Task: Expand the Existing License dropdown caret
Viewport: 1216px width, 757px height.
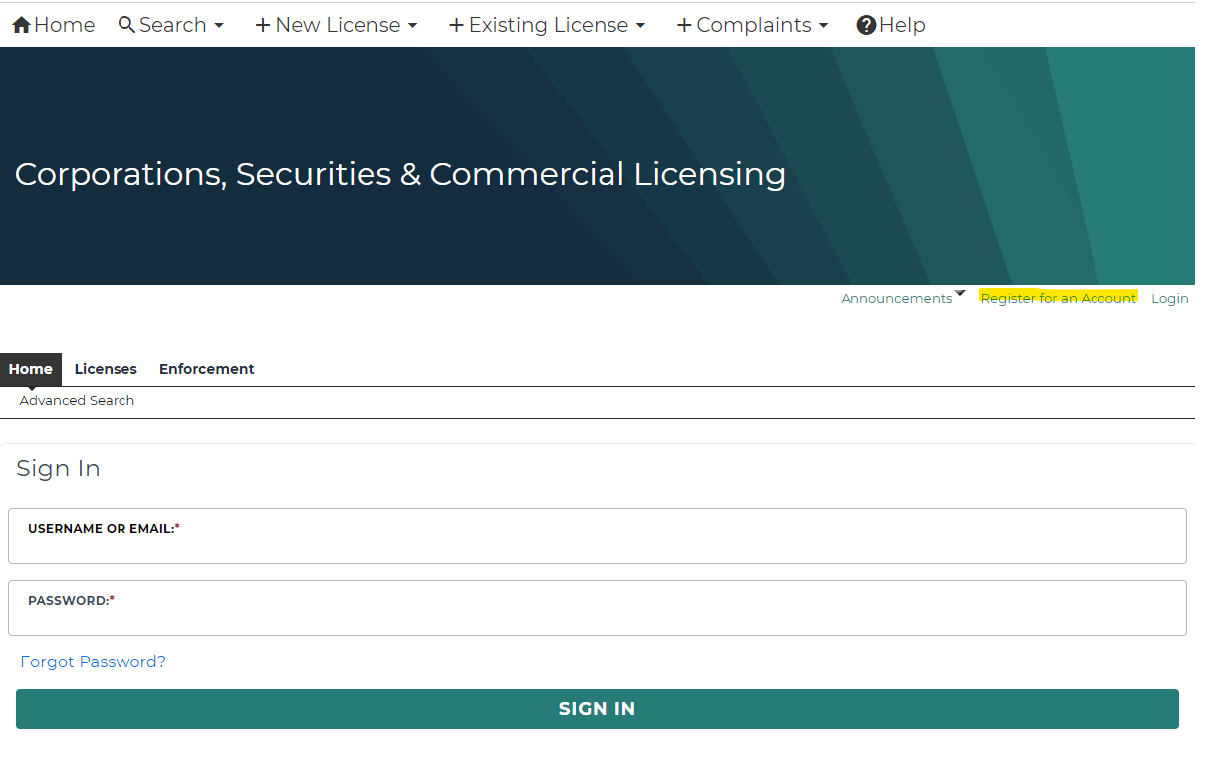Action: click(x=640, y=26)
